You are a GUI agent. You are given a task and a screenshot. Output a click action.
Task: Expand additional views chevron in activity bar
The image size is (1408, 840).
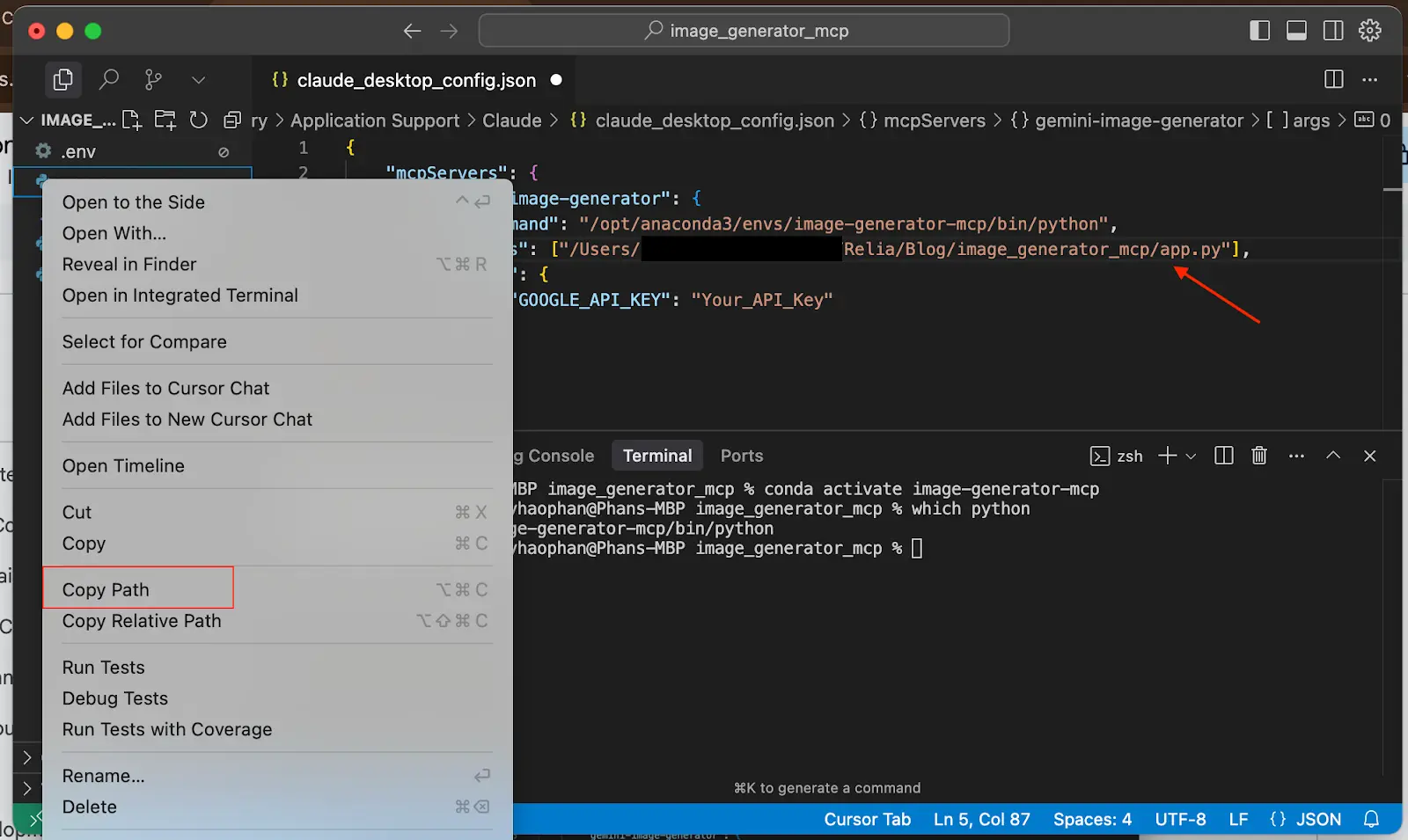click(199, 80)
